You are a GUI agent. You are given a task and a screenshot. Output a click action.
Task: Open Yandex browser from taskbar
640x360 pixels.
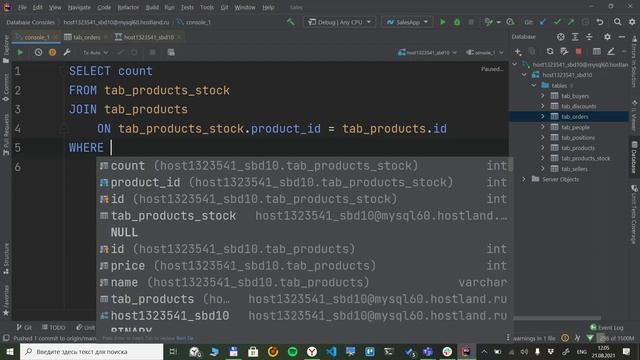tap(312, 351)
